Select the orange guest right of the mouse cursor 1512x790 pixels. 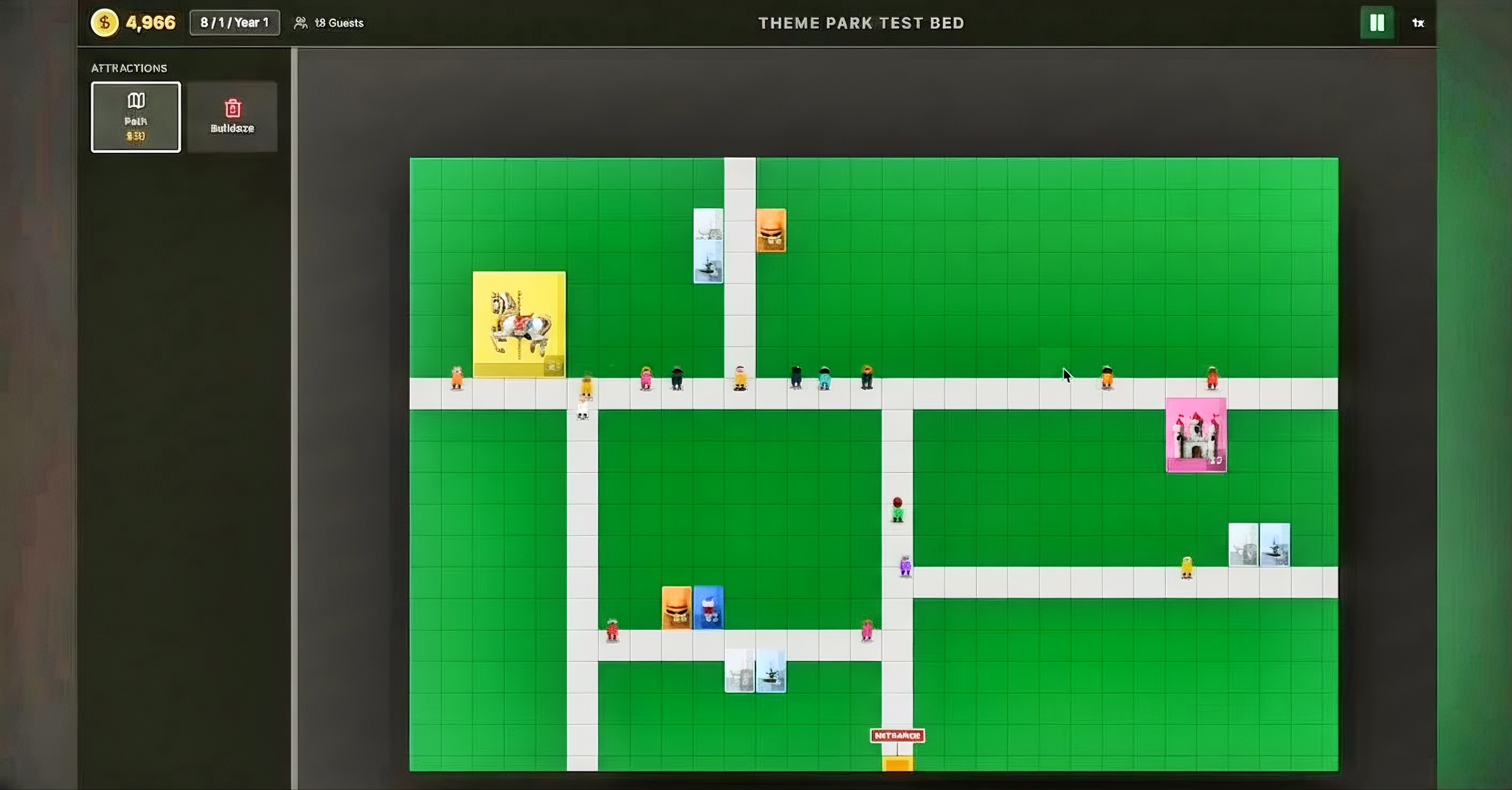(1107, 378)
